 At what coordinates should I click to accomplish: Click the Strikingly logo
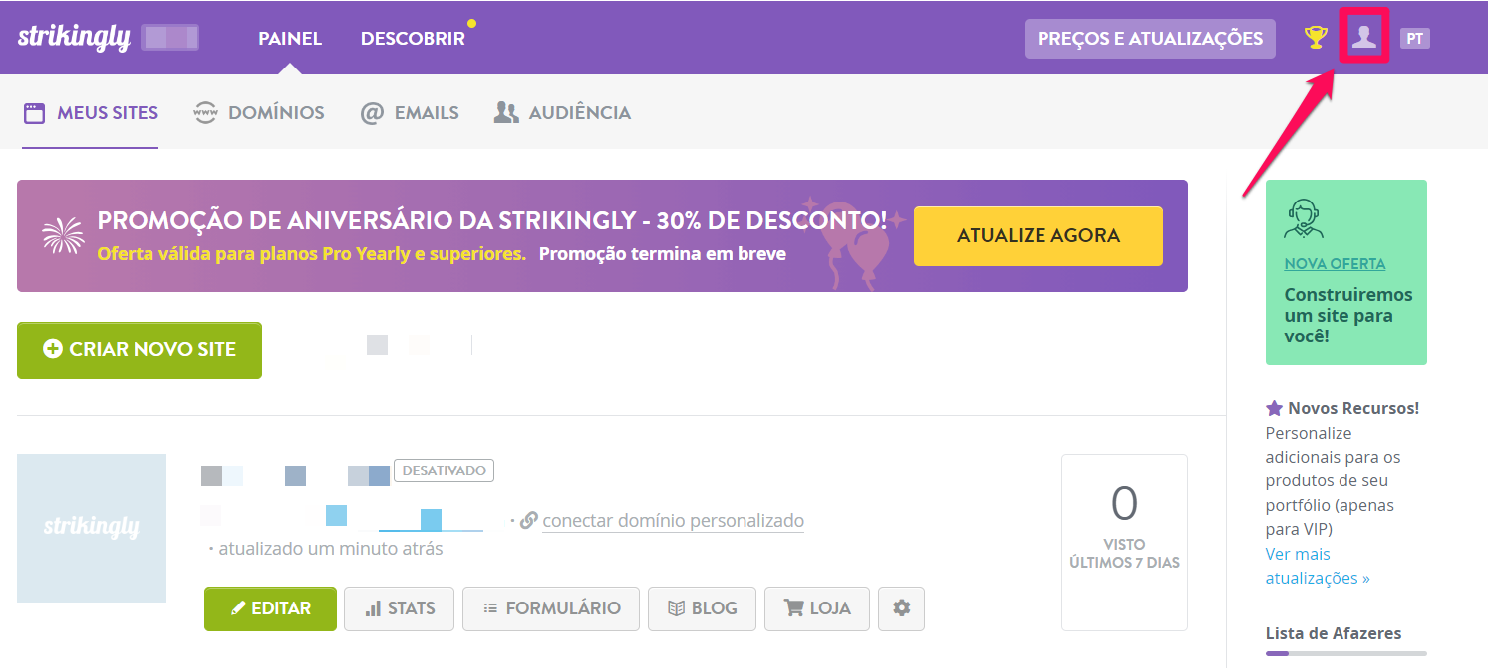[x=74, y=38]
